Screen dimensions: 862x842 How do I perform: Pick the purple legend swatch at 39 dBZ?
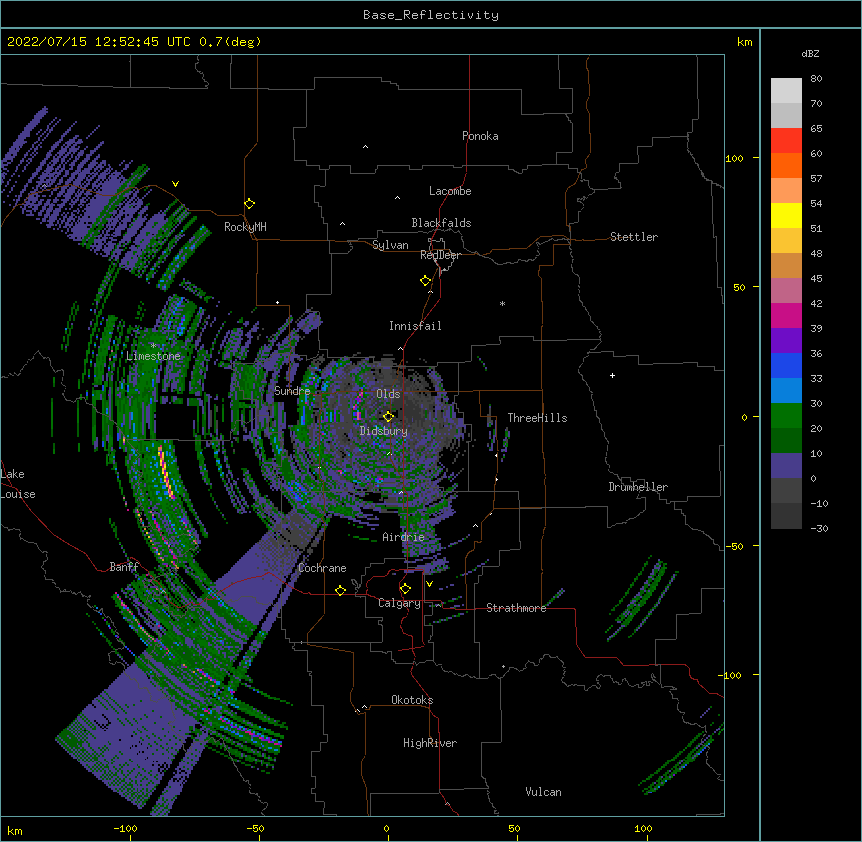tap(786, 340)
